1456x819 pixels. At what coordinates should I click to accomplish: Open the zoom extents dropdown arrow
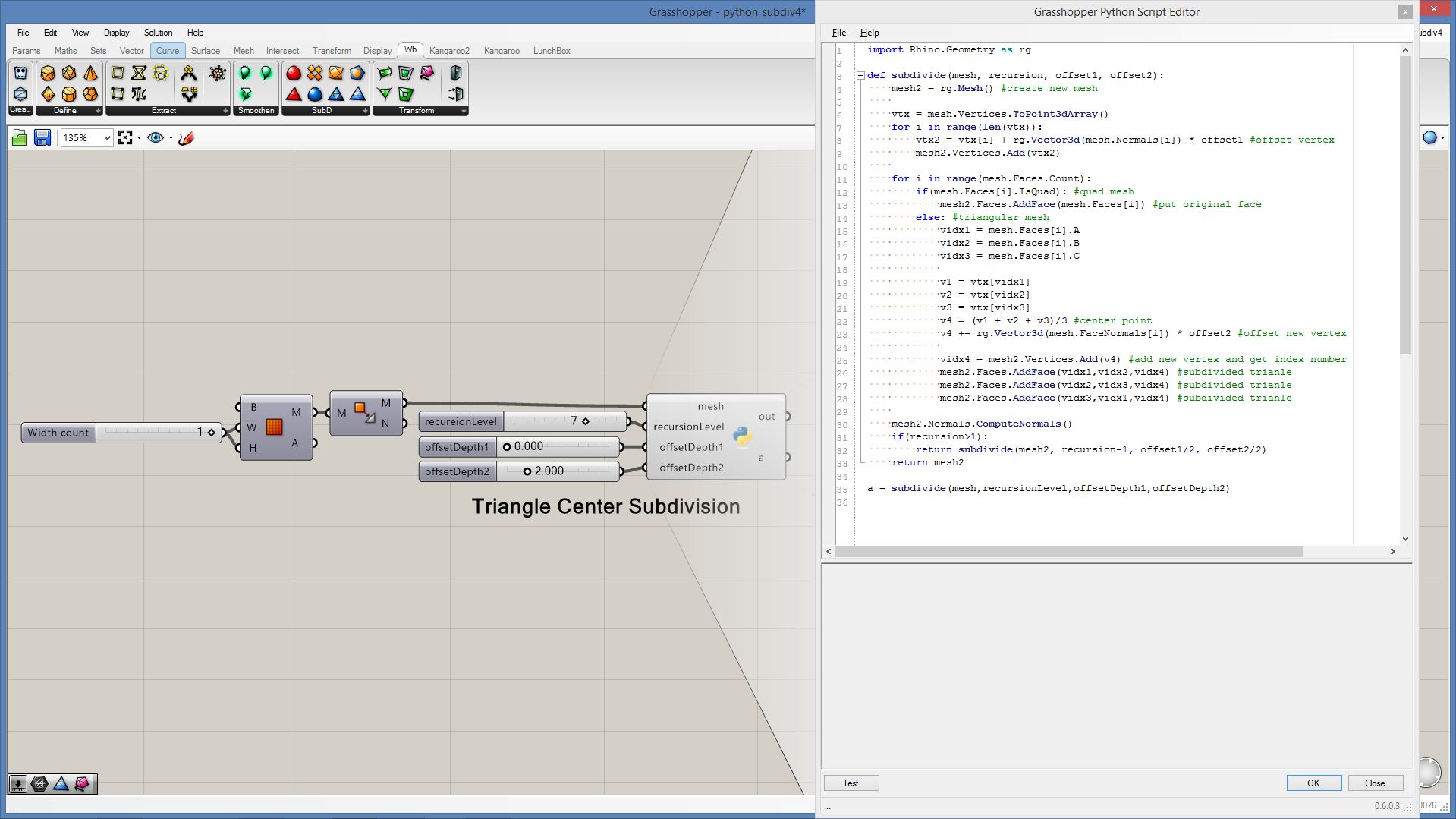[139, 137]
